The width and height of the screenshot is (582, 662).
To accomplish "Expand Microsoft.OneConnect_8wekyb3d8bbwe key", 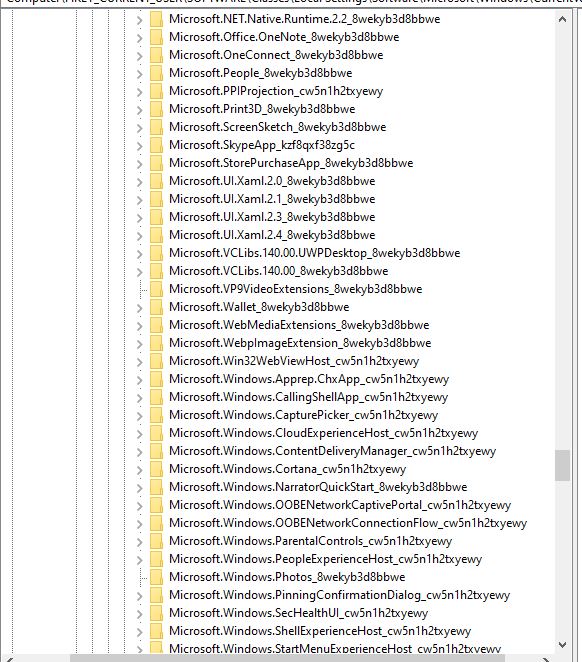I will click(140, 55).
